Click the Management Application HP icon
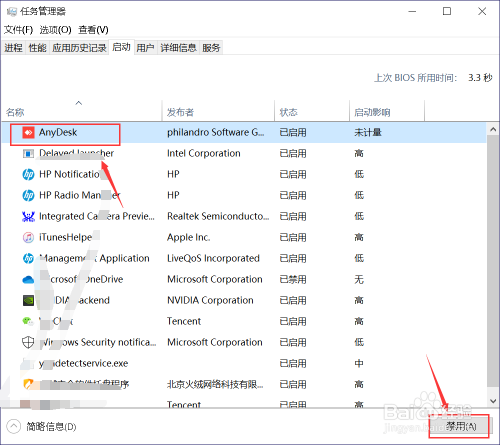The image size is (500, 445). point(28,258)
